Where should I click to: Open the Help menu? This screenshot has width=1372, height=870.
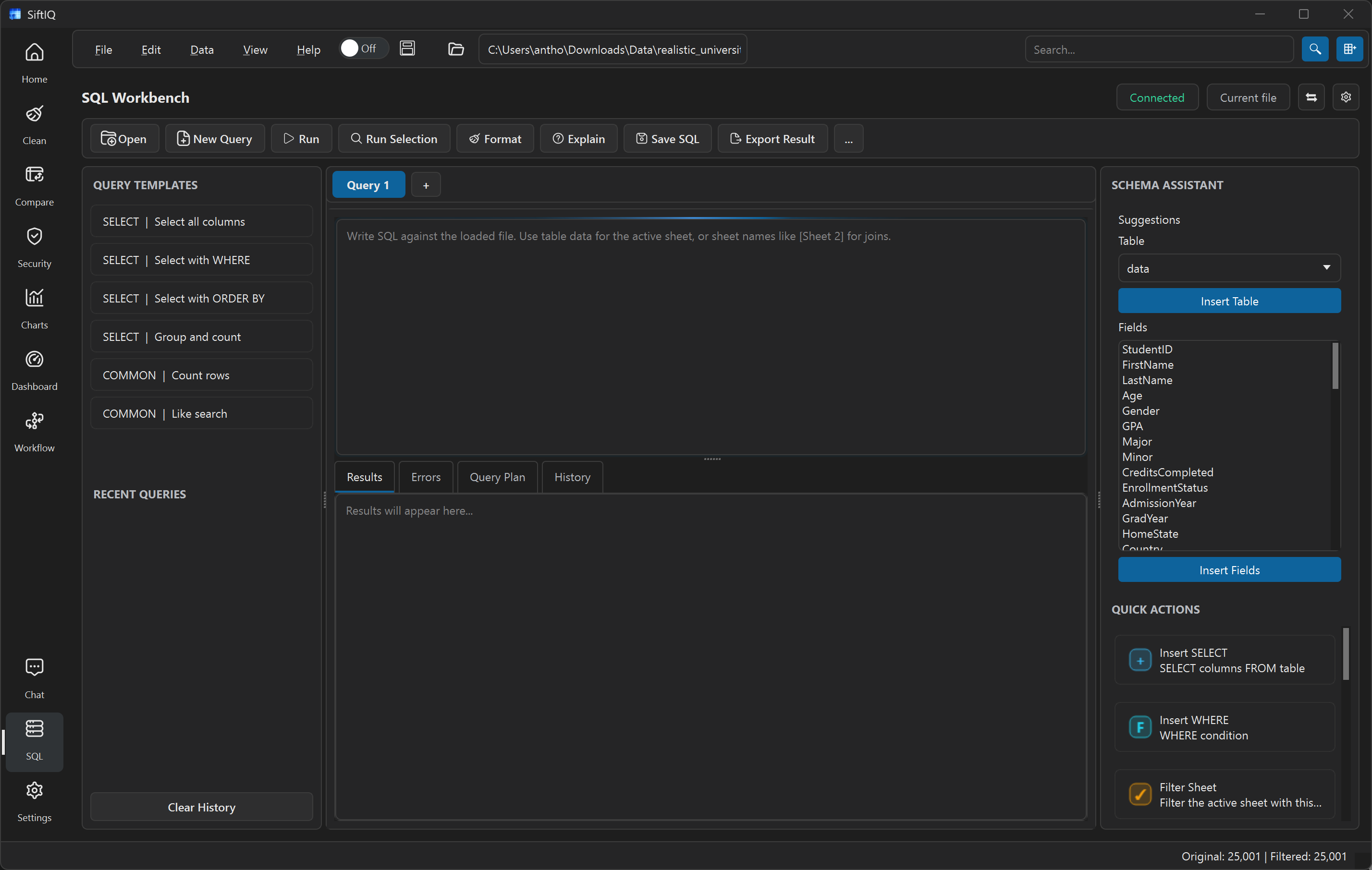click(x=308, y=49)
